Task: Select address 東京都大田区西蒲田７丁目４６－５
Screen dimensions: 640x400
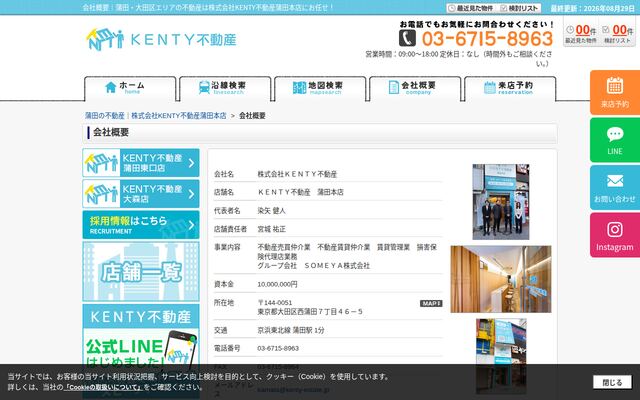Action: [310, 311]
